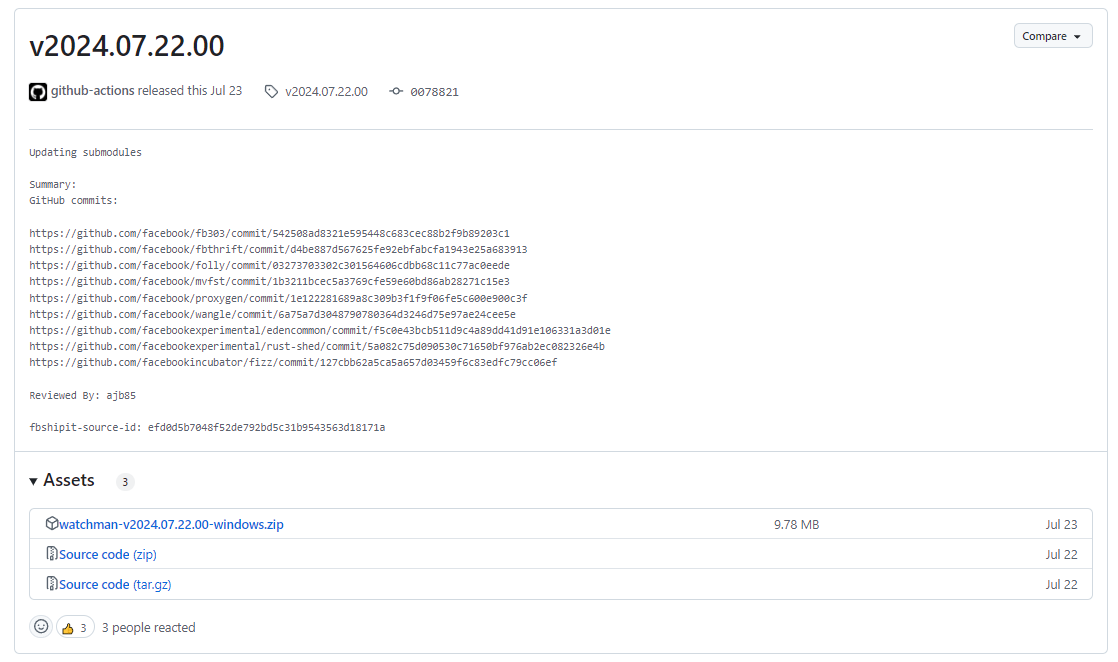The image size is (1118, 662).
Task: Click 'released this Jul 23' text
Action: coord(190,91)
